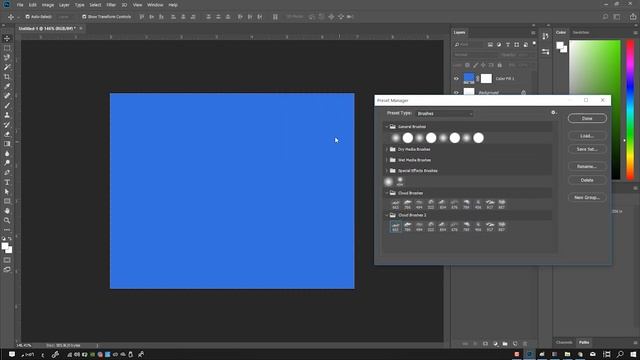The width and height of the screenshot is (640, 360).
Task: Select the Horizontal Type tool
Action: coord(7,182)
